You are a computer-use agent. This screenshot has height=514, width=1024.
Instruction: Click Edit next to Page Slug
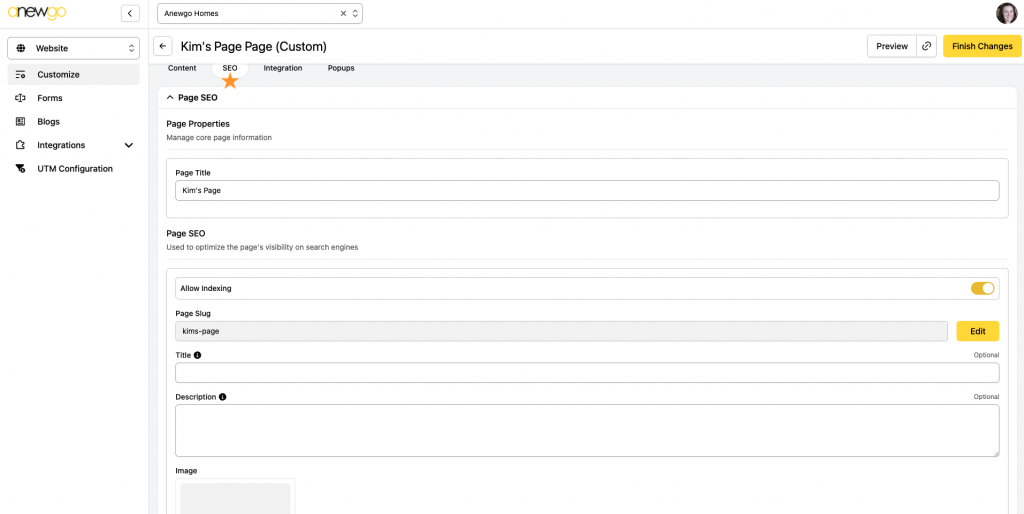[978, 331]
